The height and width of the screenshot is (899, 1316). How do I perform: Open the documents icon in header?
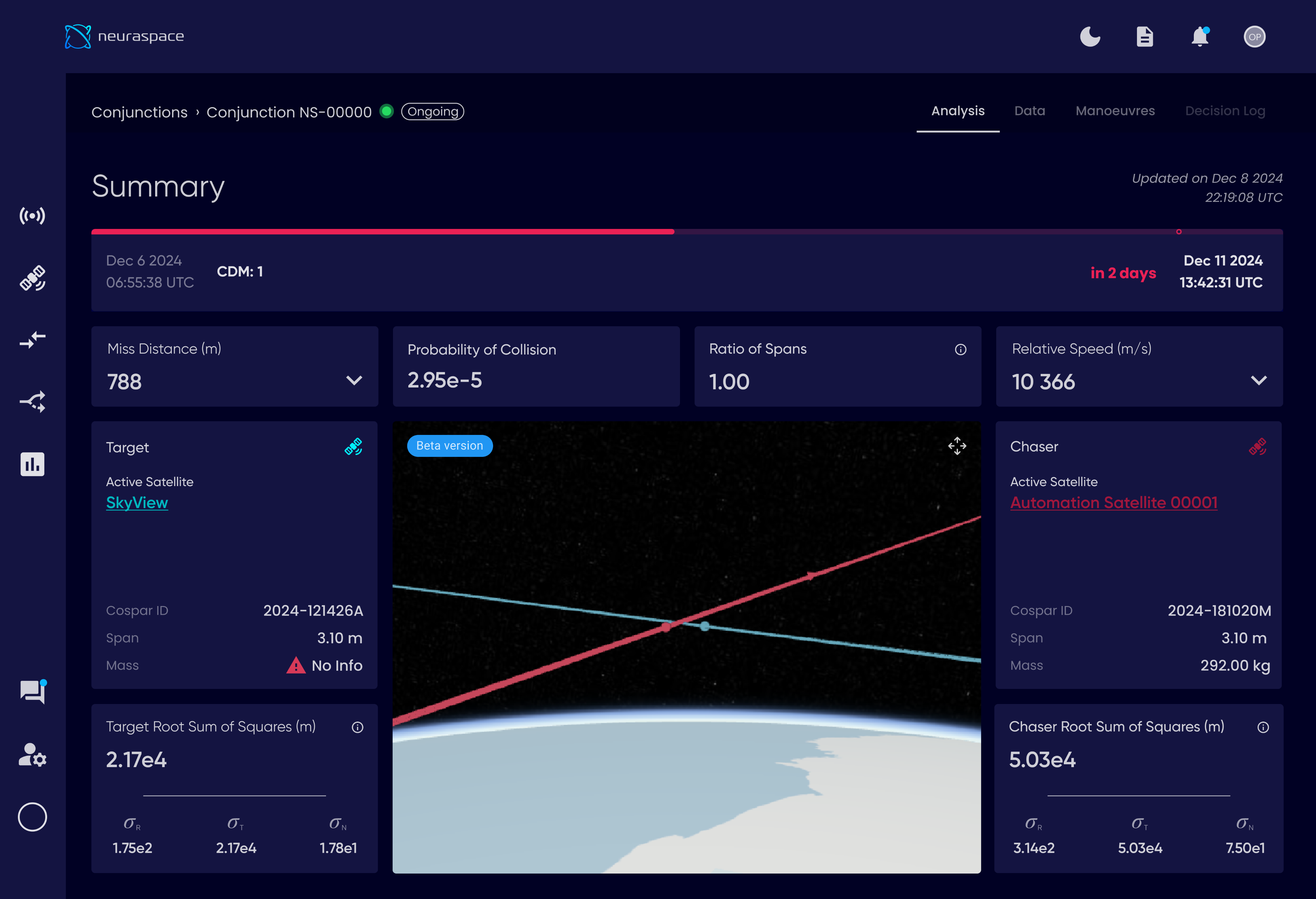click(x=1145, y=37)
